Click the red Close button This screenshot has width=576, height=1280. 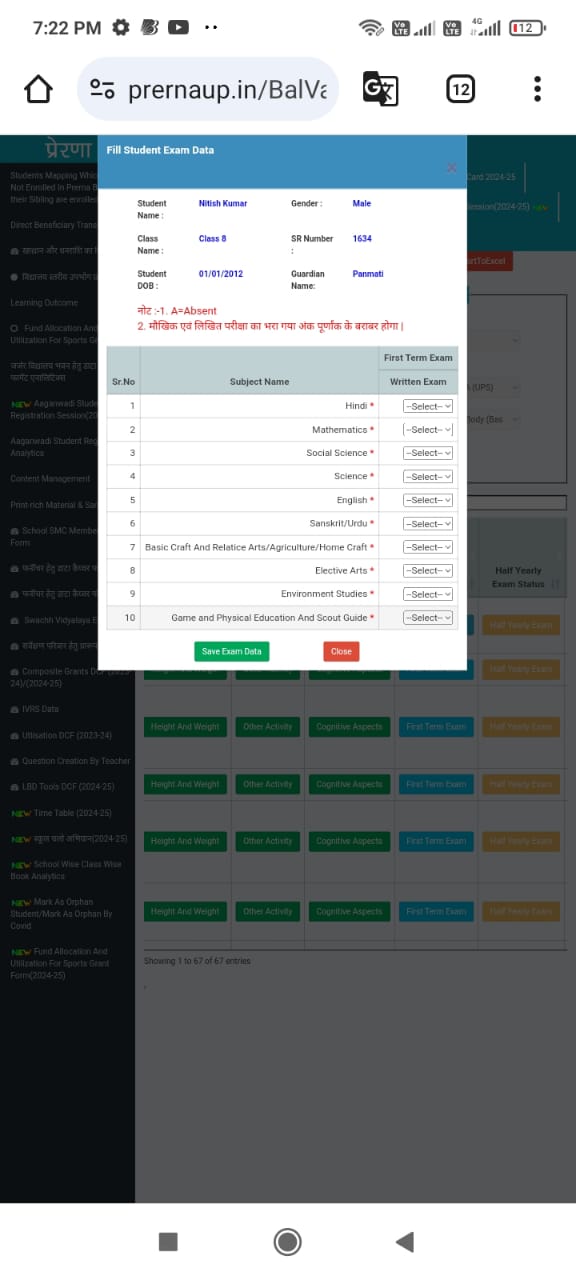pos(341,651)
